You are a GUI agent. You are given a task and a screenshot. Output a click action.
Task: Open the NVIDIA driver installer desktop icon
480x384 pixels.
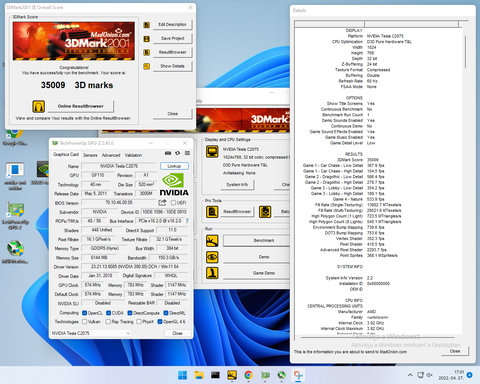(43, 173)
